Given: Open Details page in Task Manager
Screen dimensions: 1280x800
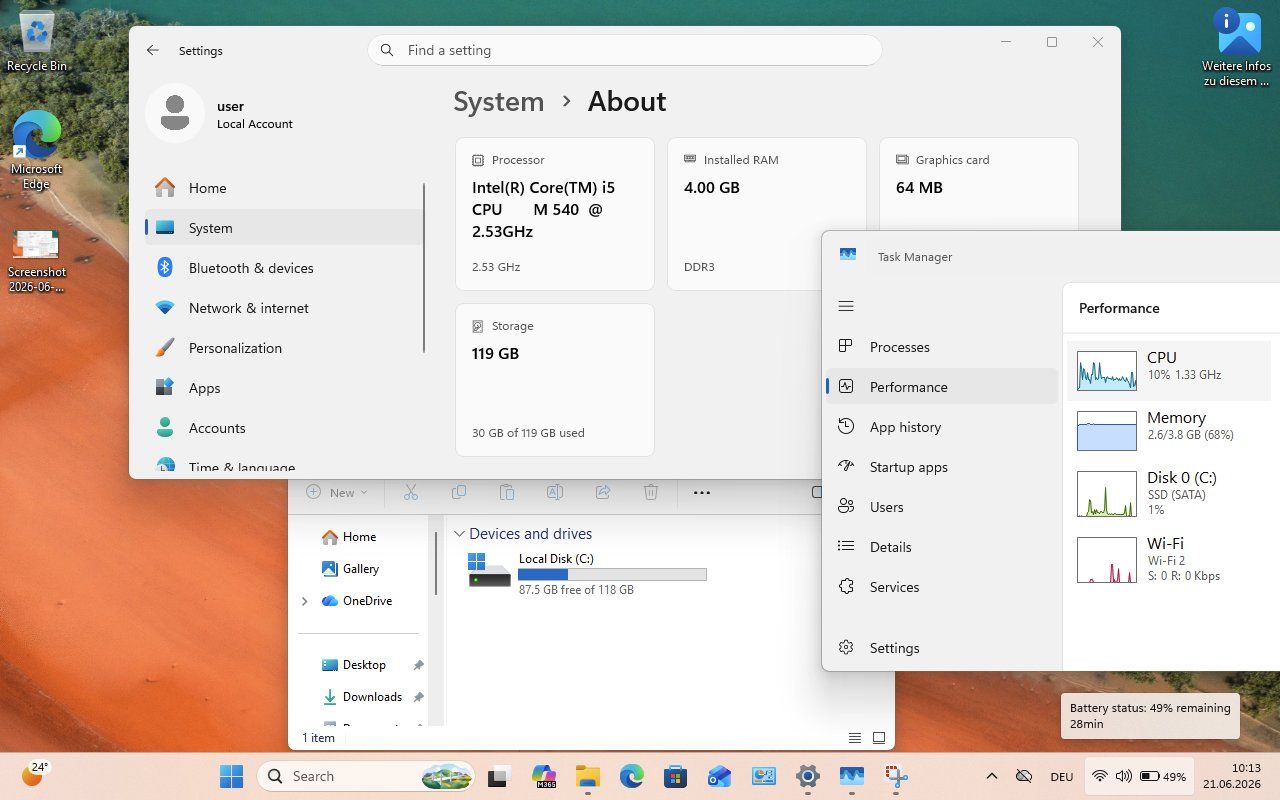Looking at the screenshot, I should coord(942,547).
